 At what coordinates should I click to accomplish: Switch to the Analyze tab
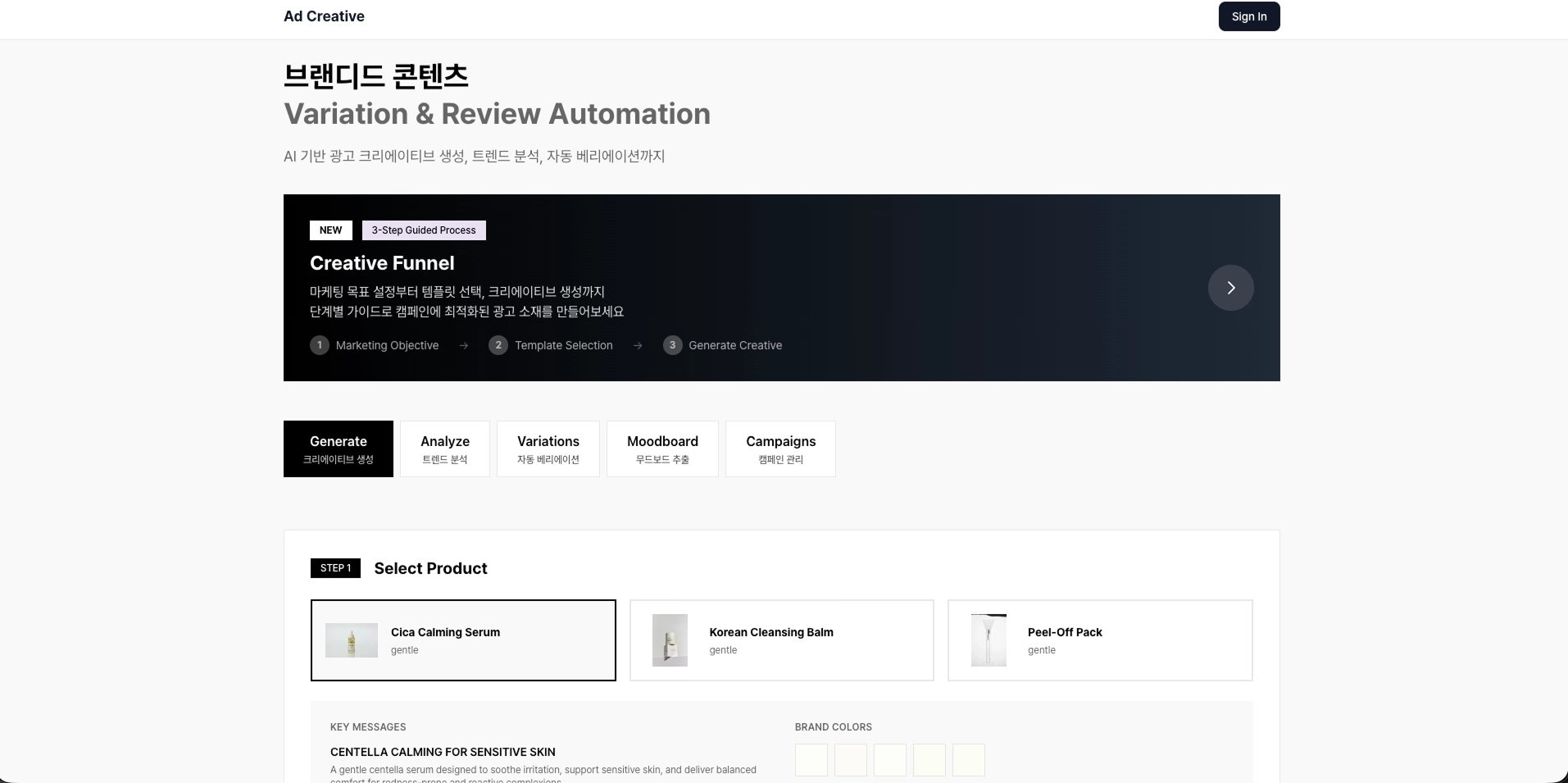coord(445,448)
